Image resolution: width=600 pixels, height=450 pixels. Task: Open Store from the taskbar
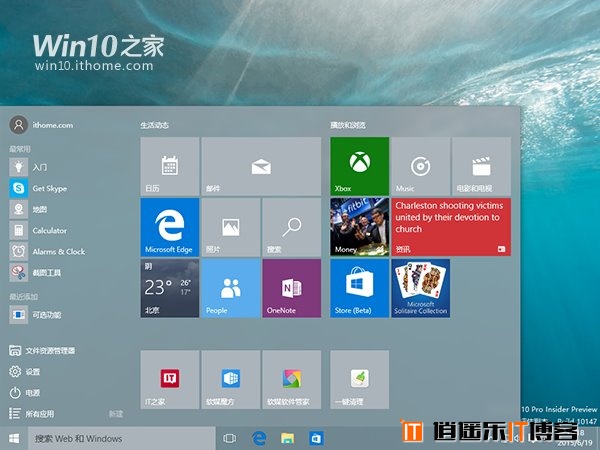[316, 439]
